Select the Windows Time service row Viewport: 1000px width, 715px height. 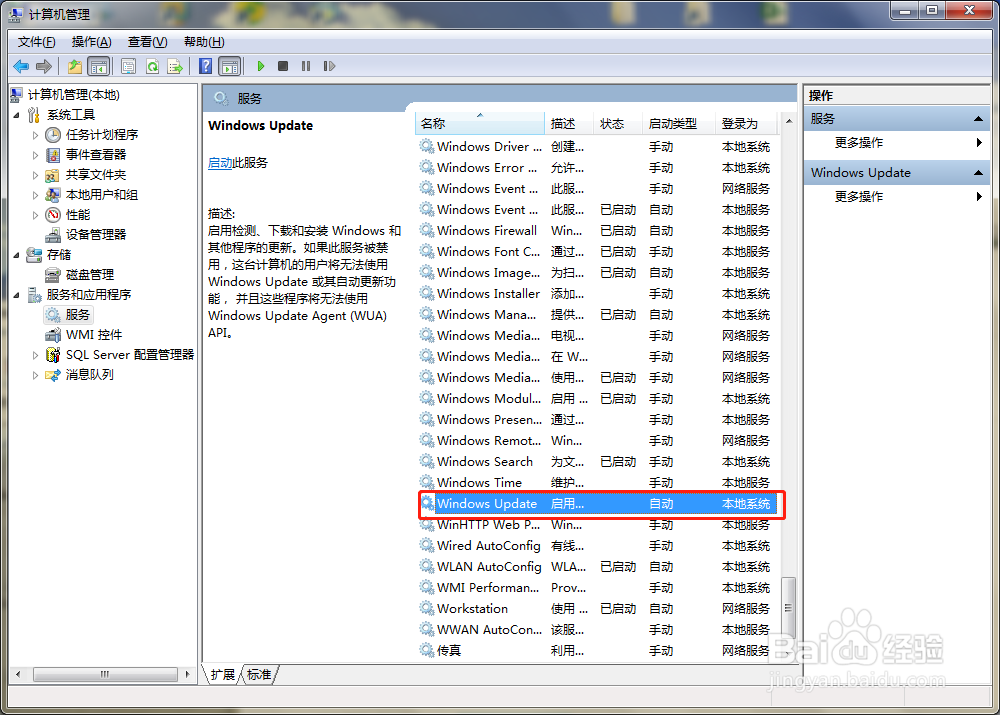click(x=596, y=483)
